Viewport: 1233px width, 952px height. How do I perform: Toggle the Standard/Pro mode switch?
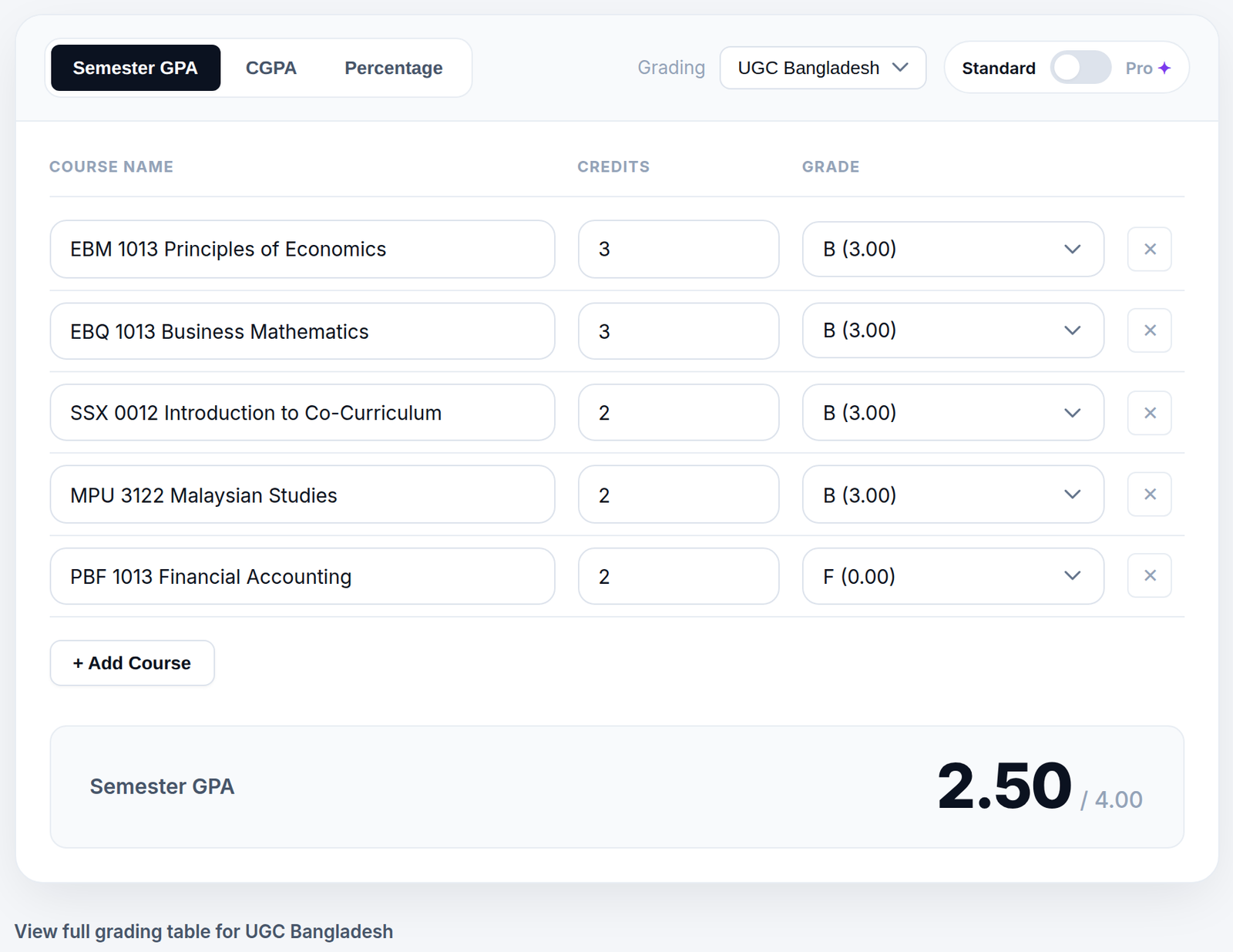tap(1080, 68)
